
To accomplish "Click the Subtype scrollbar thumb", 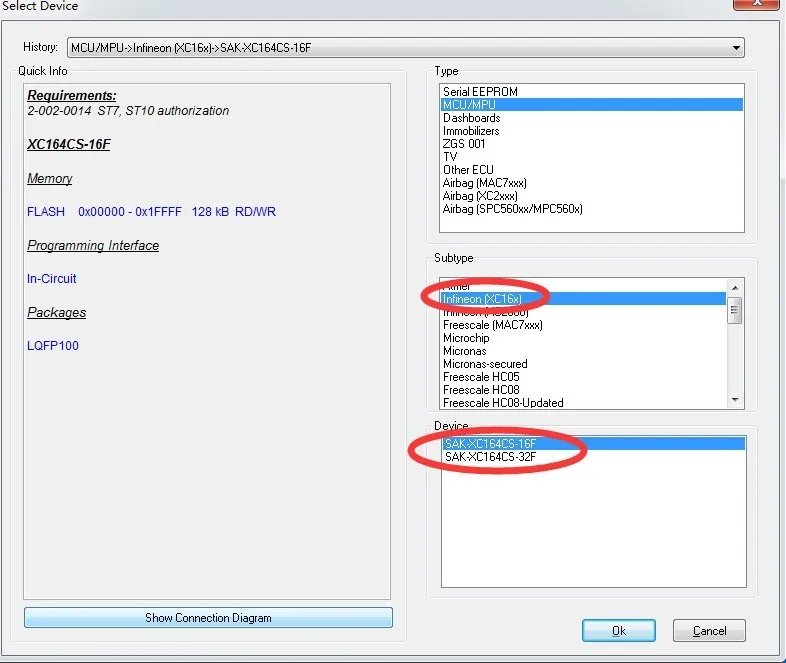I will pyautogui.click(x=735, y=310).
